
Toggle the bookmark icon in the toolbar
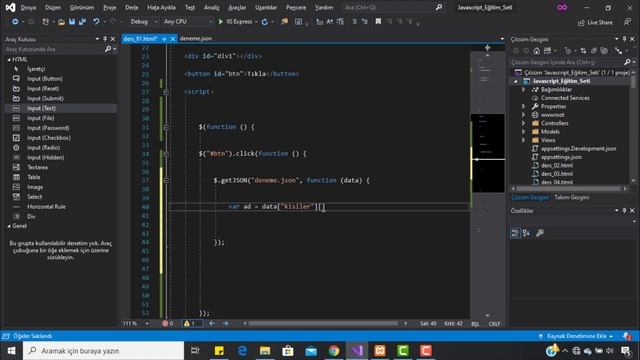(x=378, y=22)
